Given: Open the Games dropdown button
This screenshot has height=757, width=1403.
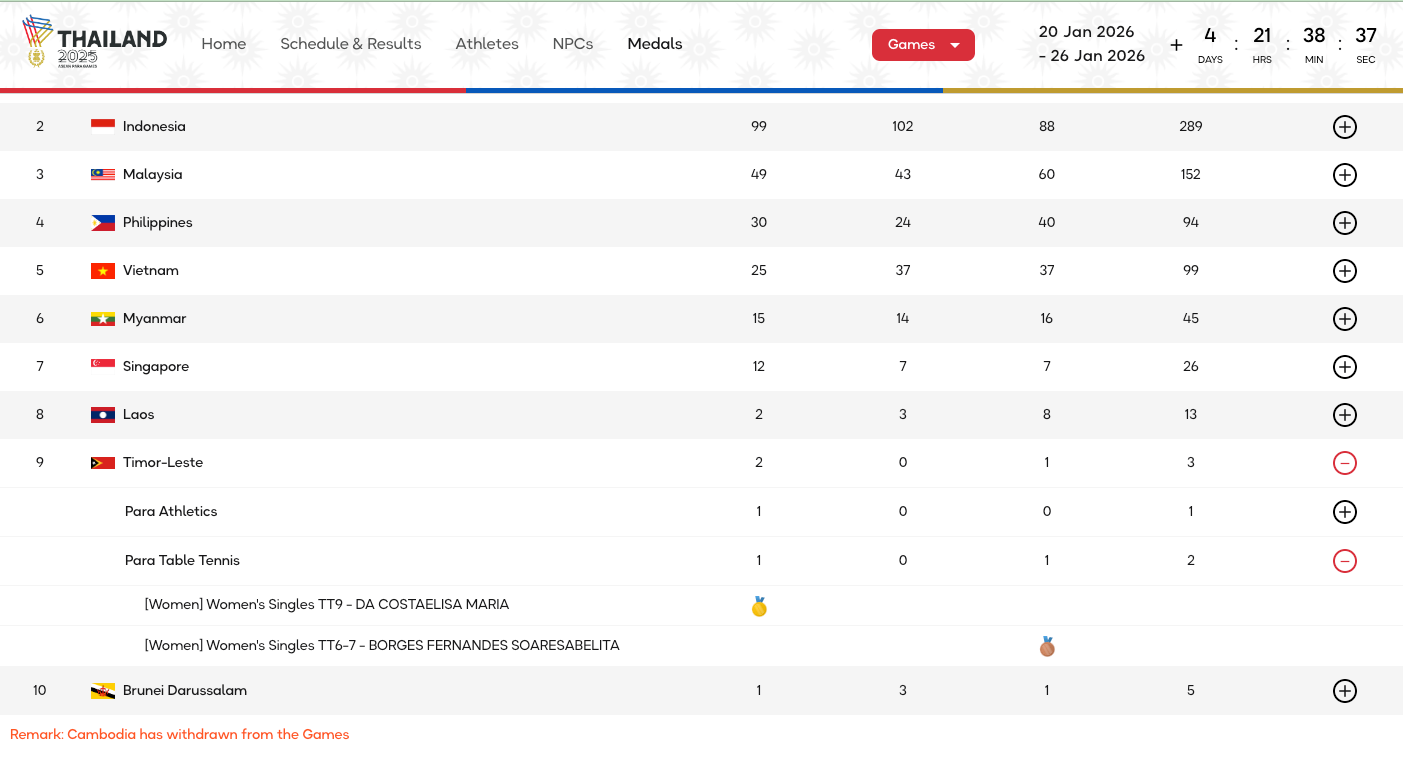Looking at the screenshot, I should (923, 45).
